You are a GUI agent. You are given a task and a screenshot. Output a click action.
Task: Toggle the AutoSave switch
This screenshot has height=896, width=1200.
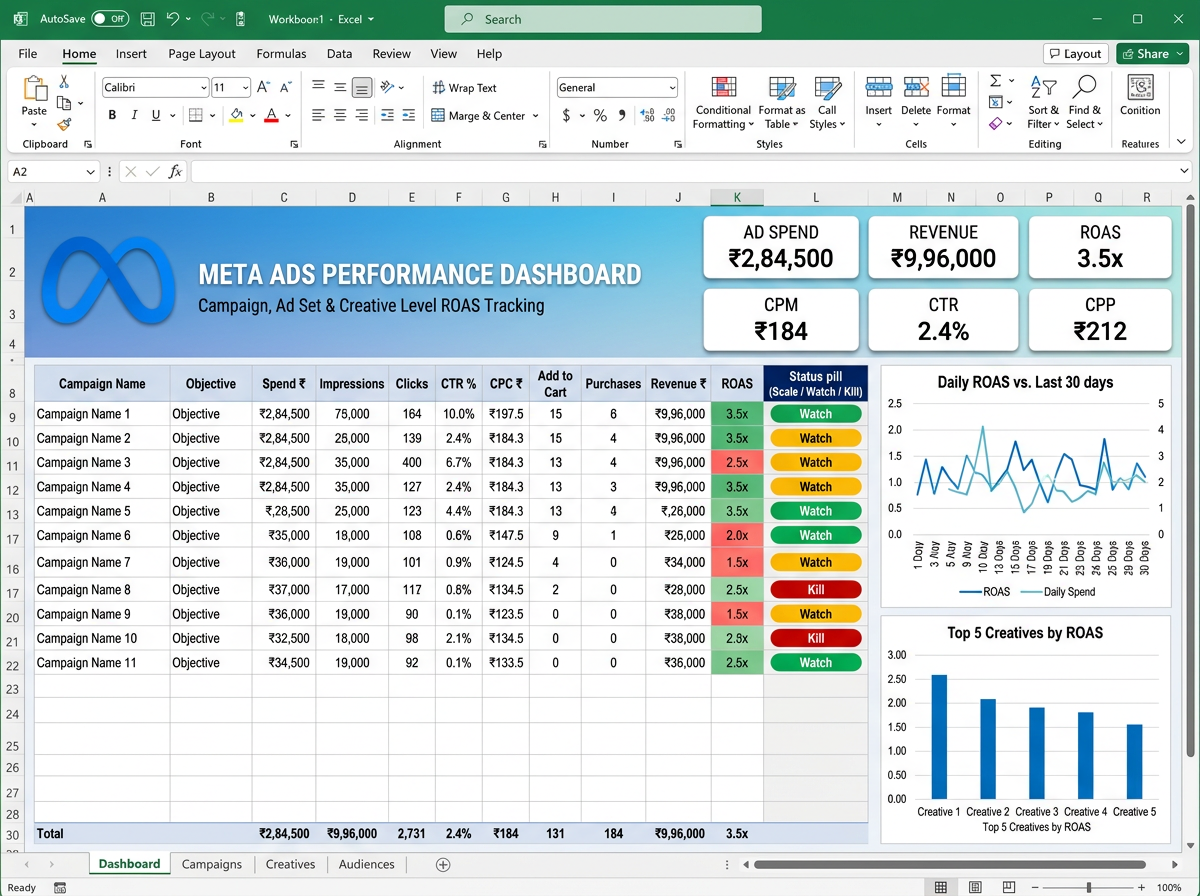(x=109, y=19)
